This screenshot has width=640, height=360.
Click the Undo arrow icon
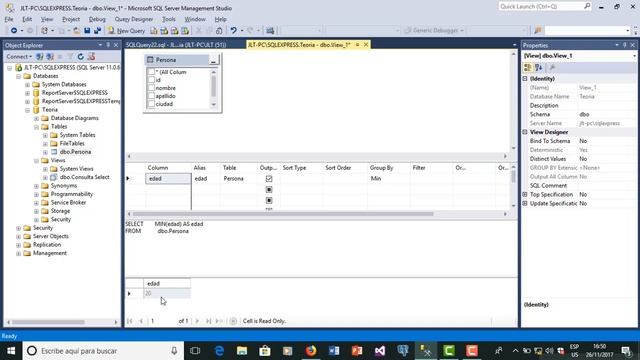pos(233,31)
